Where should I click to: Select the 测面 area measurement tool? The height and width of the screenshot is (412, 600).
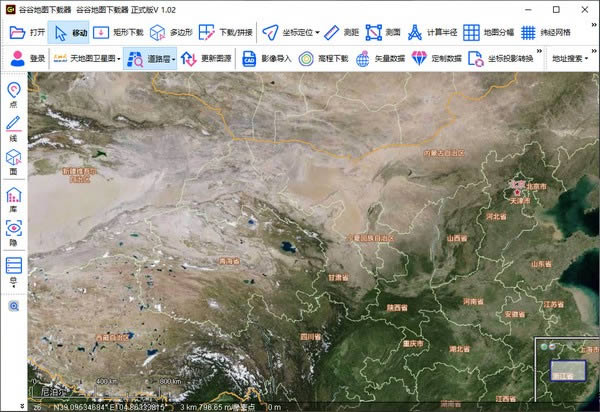pyautogui.click(x=383, y=33)
